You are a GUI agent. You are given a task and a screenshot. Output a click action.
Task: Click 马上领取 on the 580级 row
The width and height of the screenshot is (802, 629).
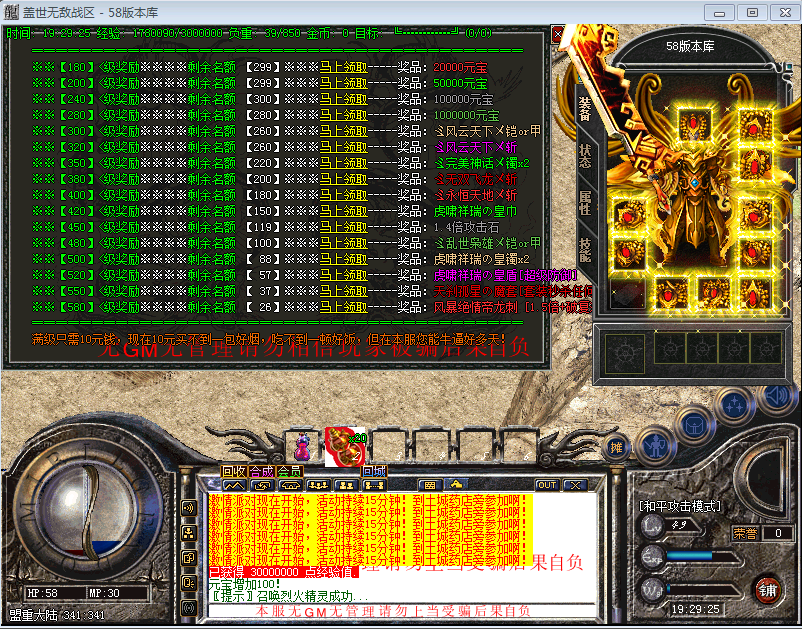[344, 307]
